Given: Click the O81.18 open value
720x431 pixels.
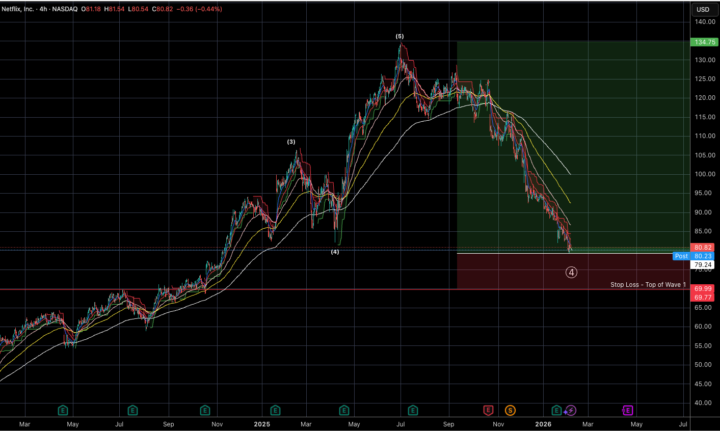Looking at the screenshot, I should tap(91, 9).
